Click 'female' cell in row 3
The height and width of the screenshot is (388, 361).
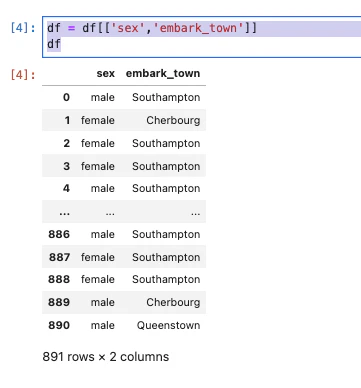click(x=98, y=166)
